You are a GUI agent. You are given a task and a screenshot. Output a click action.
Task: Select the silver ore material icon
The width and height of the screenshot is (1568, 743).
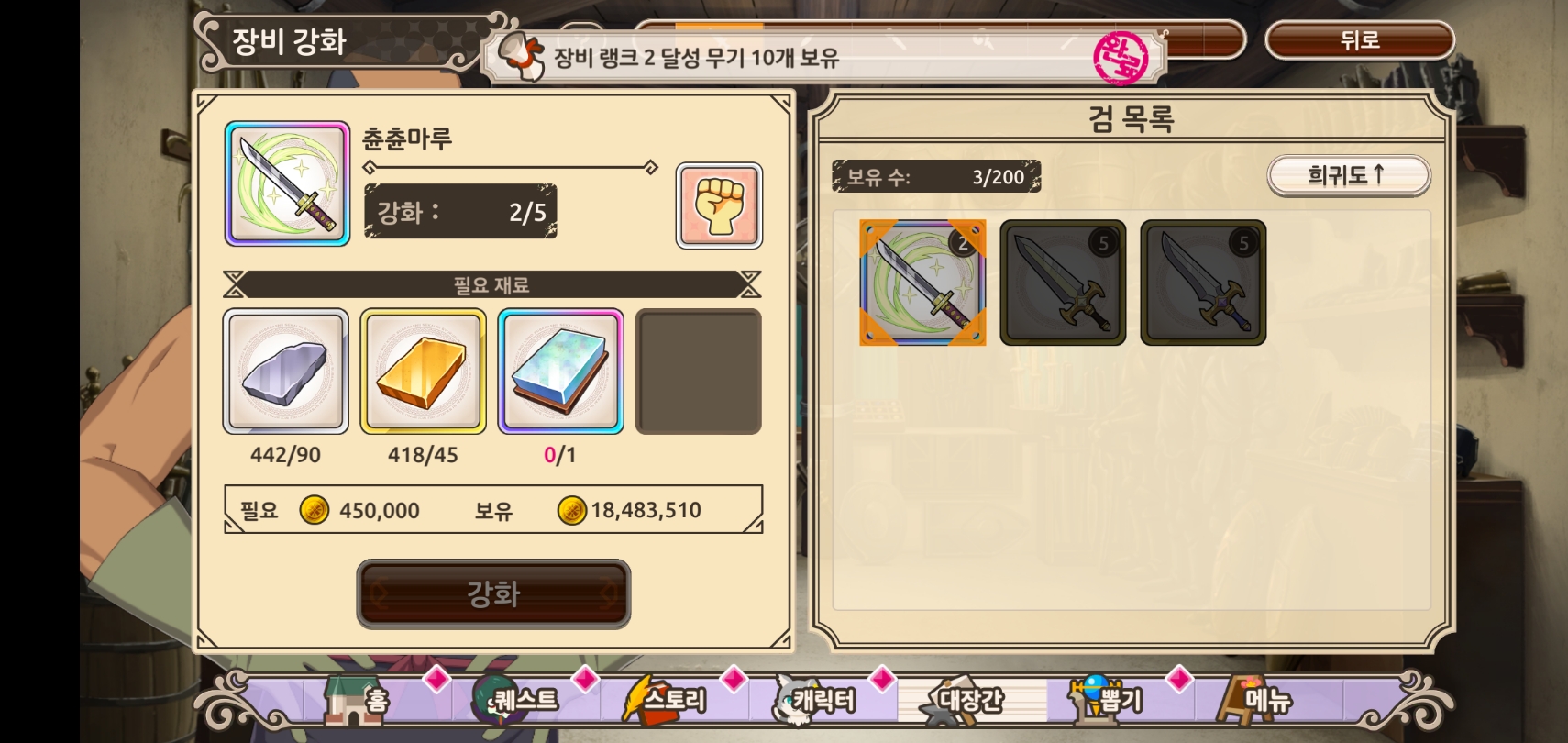[x=286, y=371]
